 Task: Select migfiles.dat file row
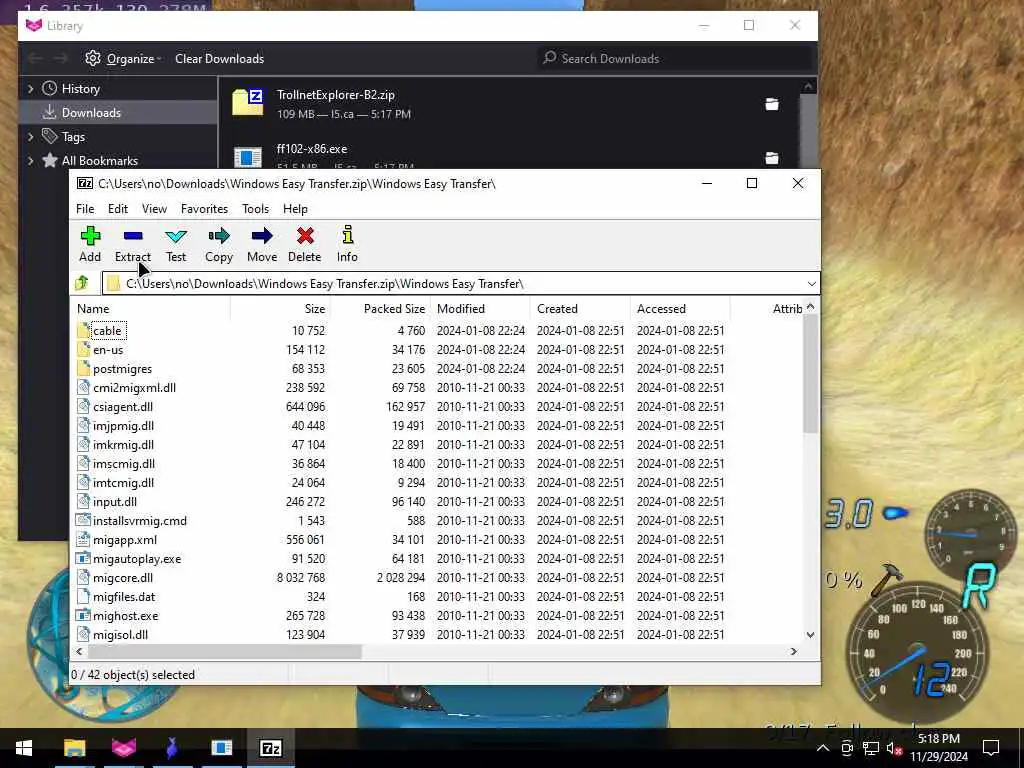coord(438,596)
